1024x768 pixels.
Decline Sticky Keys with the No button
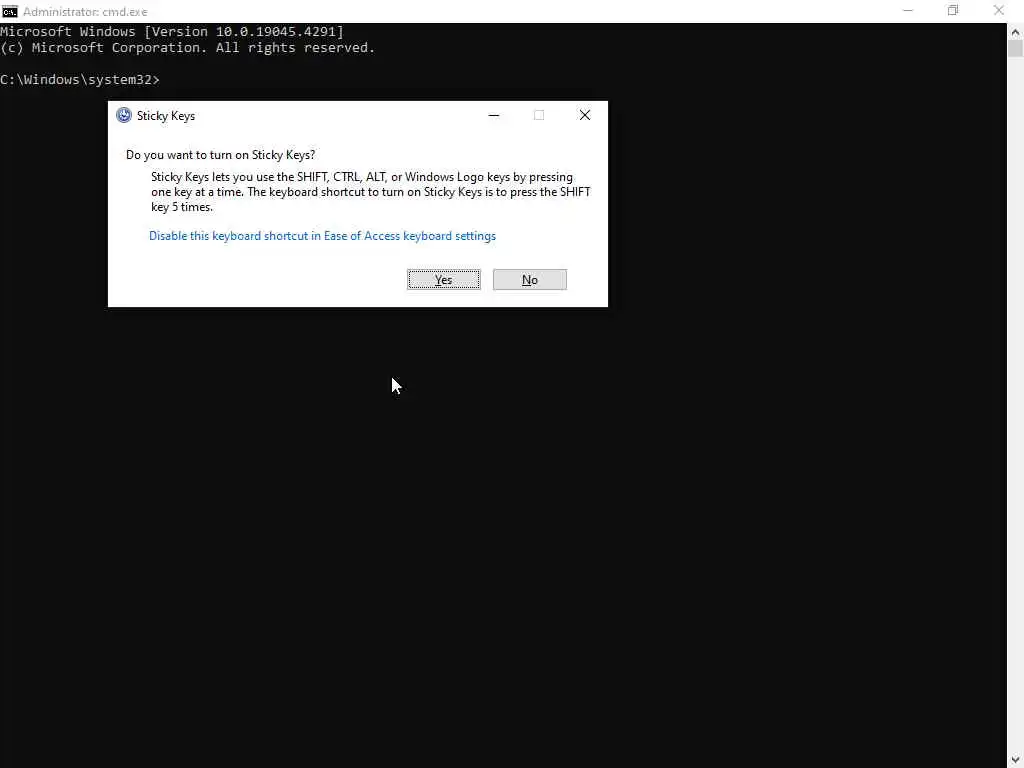[x=530, y=280]
